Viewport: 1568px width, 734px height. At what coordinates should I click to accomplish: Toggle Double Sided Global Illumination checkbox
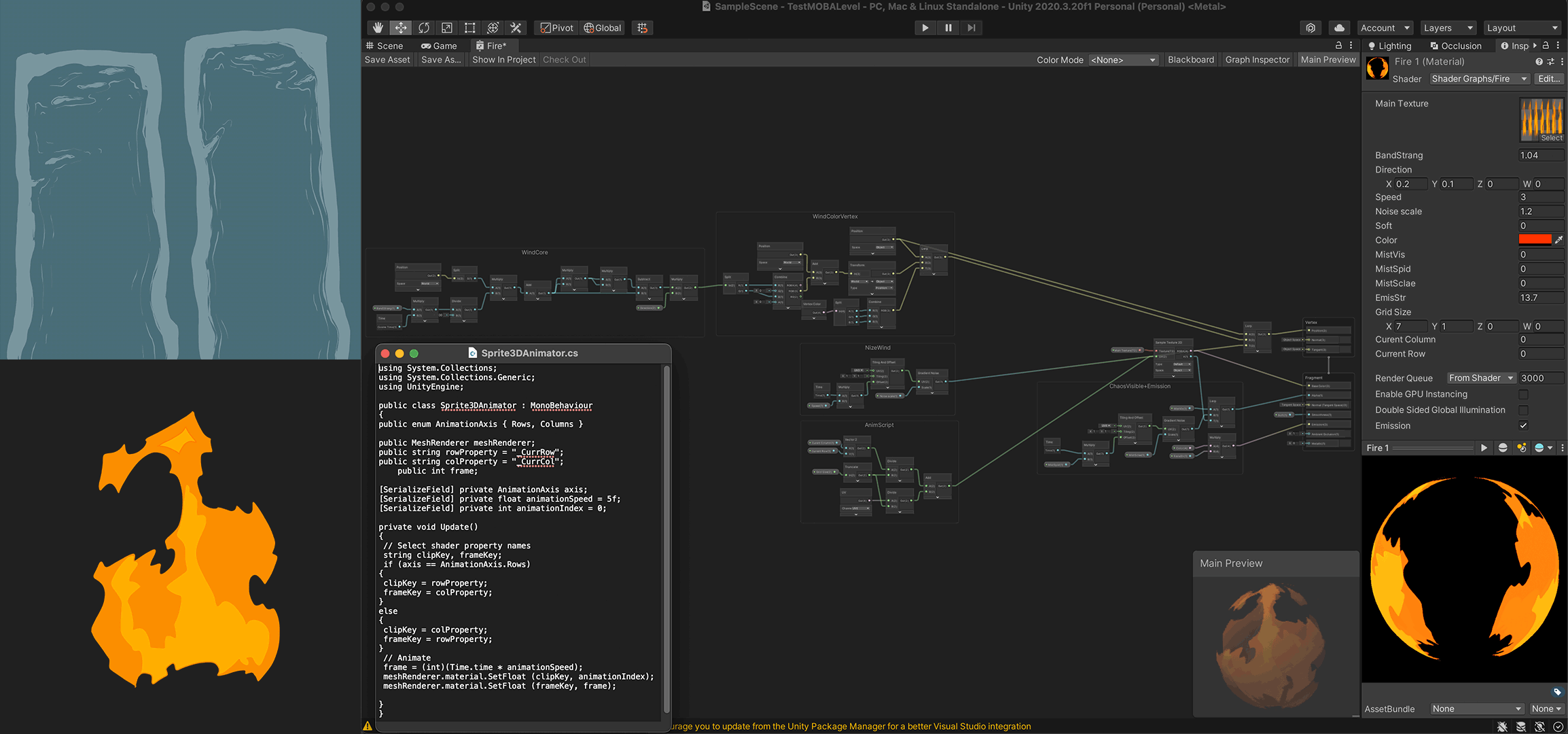(1523, 410)
